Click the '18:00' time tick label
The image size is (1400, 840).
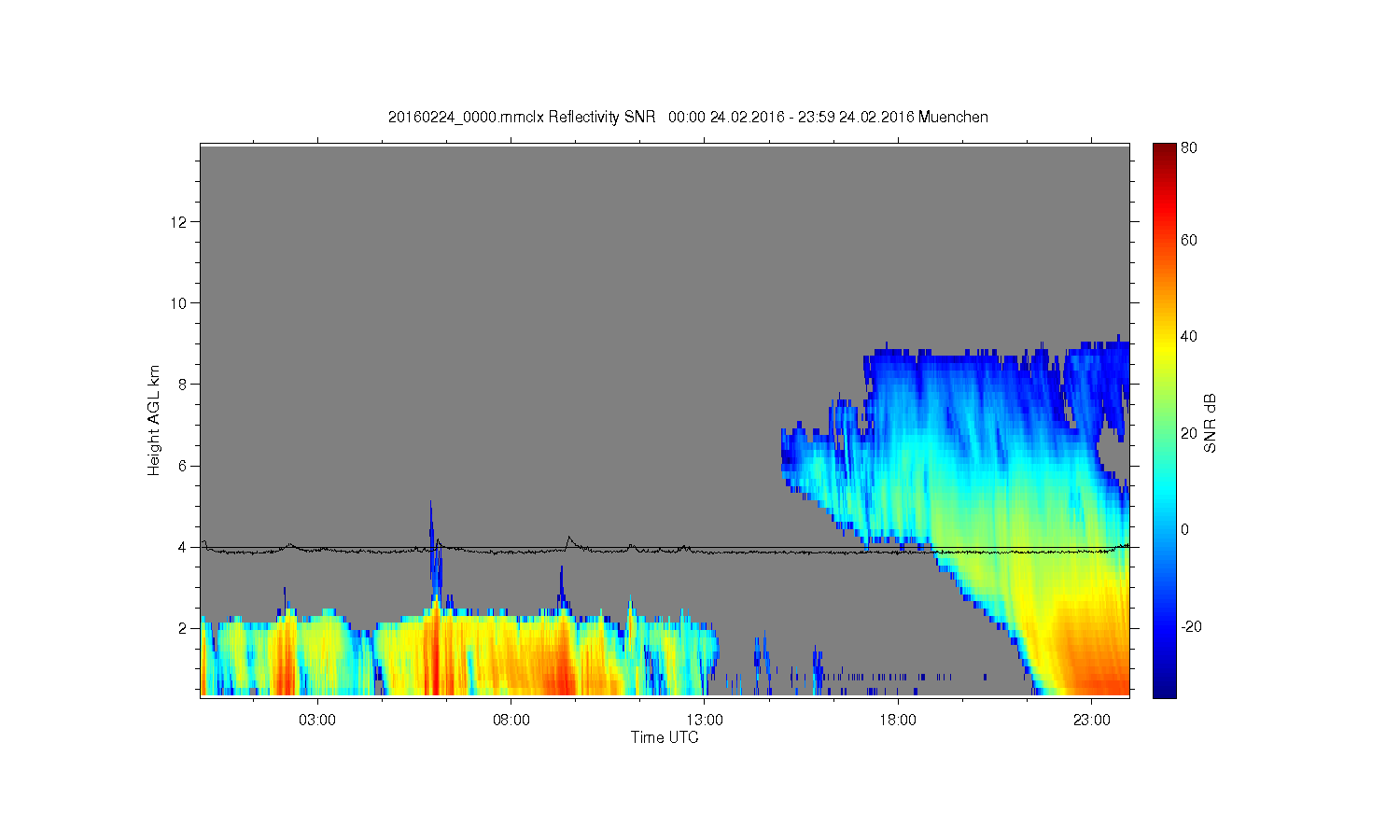coord(898,721)
